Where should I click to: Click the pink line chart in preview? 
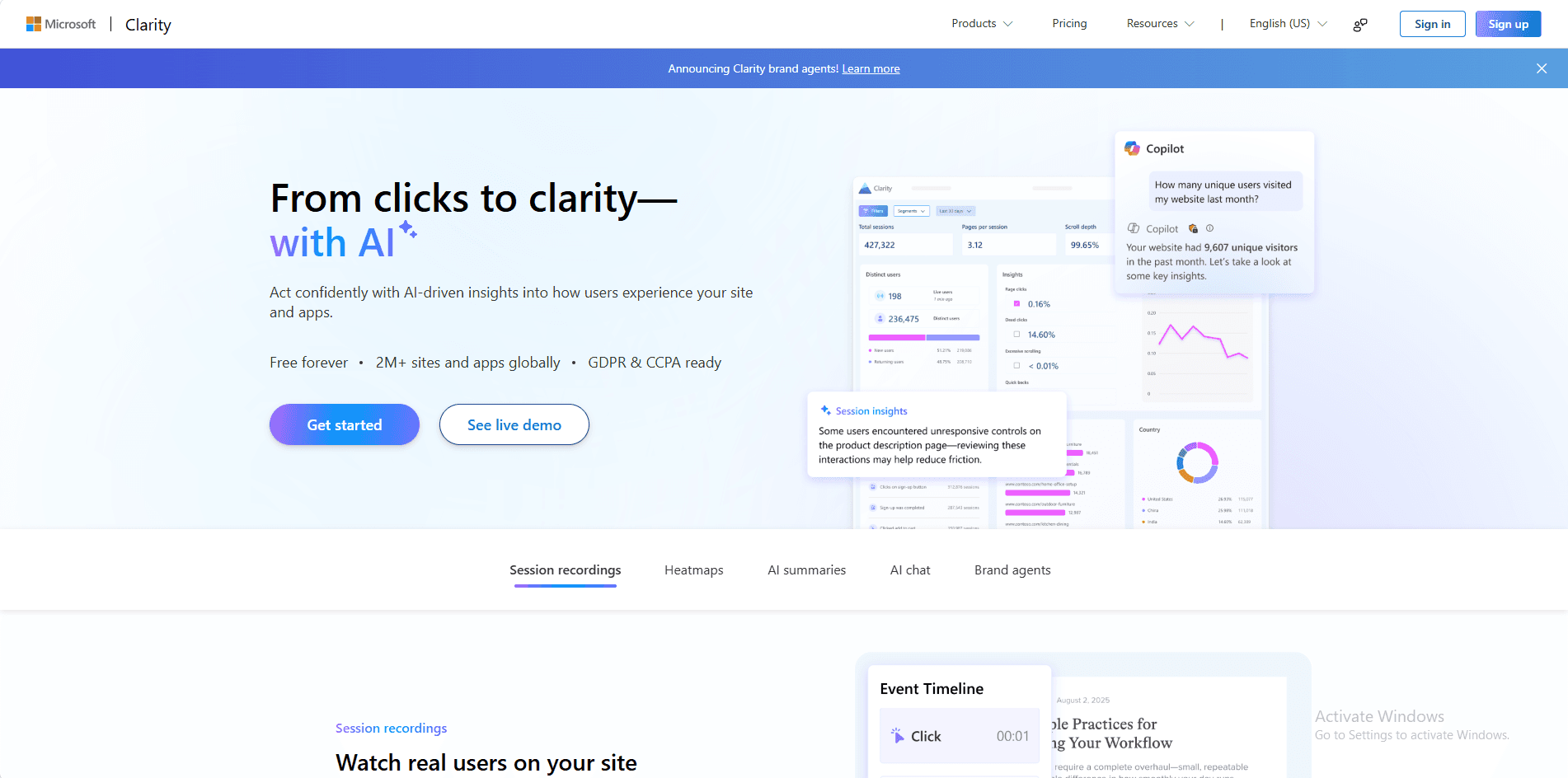(1204, 340)
